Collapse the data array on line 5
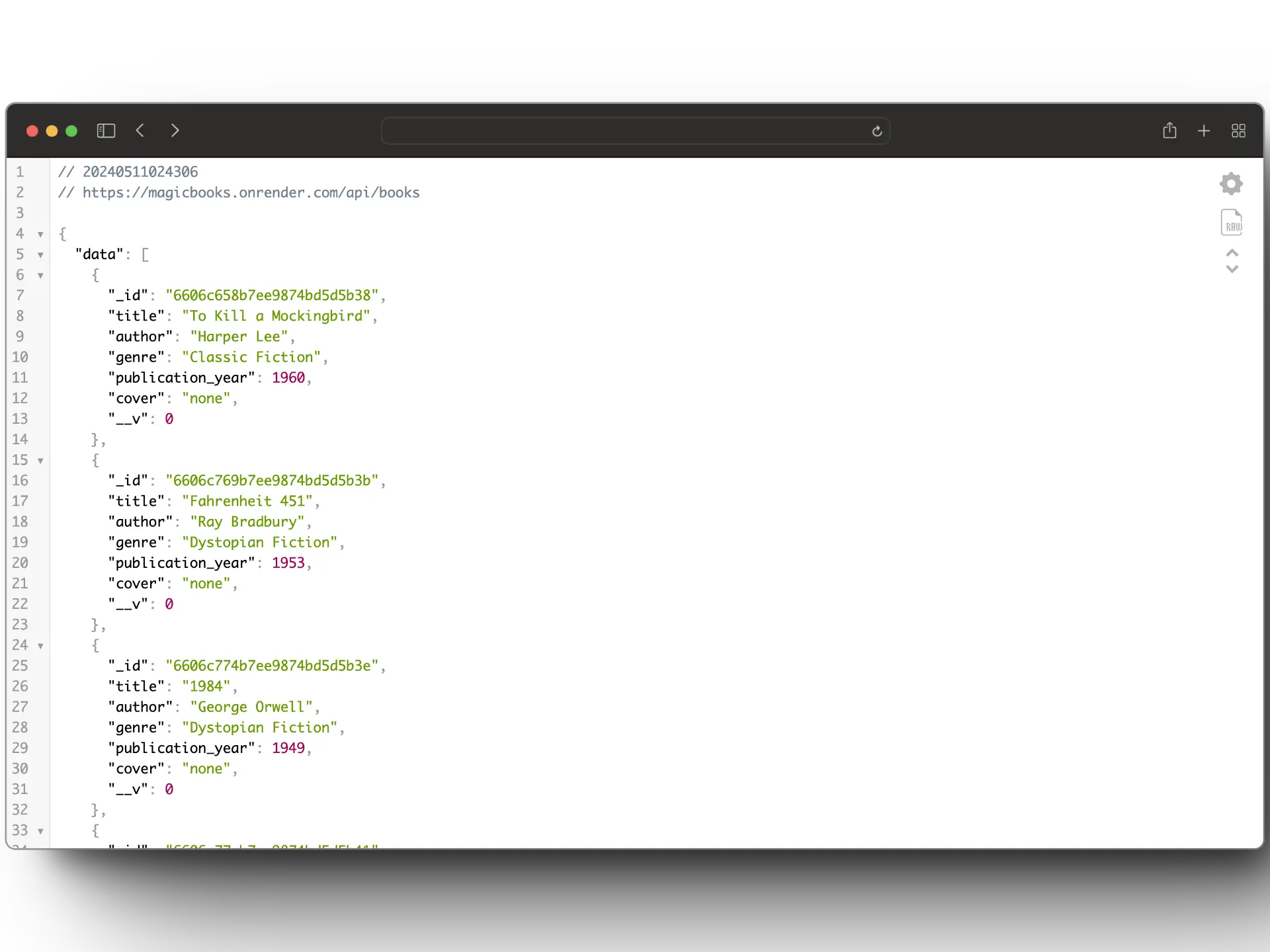Image resolution: width=1270 pixels, height=952 pixels. [x=40, y=255]
